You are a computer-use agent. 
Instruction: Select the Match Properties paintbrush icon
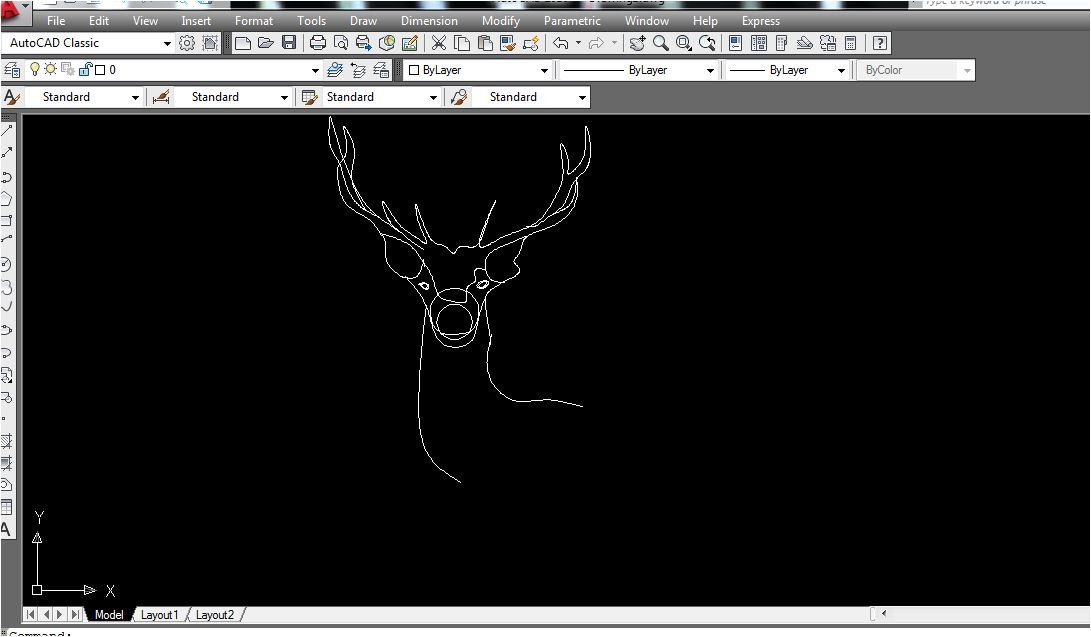tap(530, 43)
